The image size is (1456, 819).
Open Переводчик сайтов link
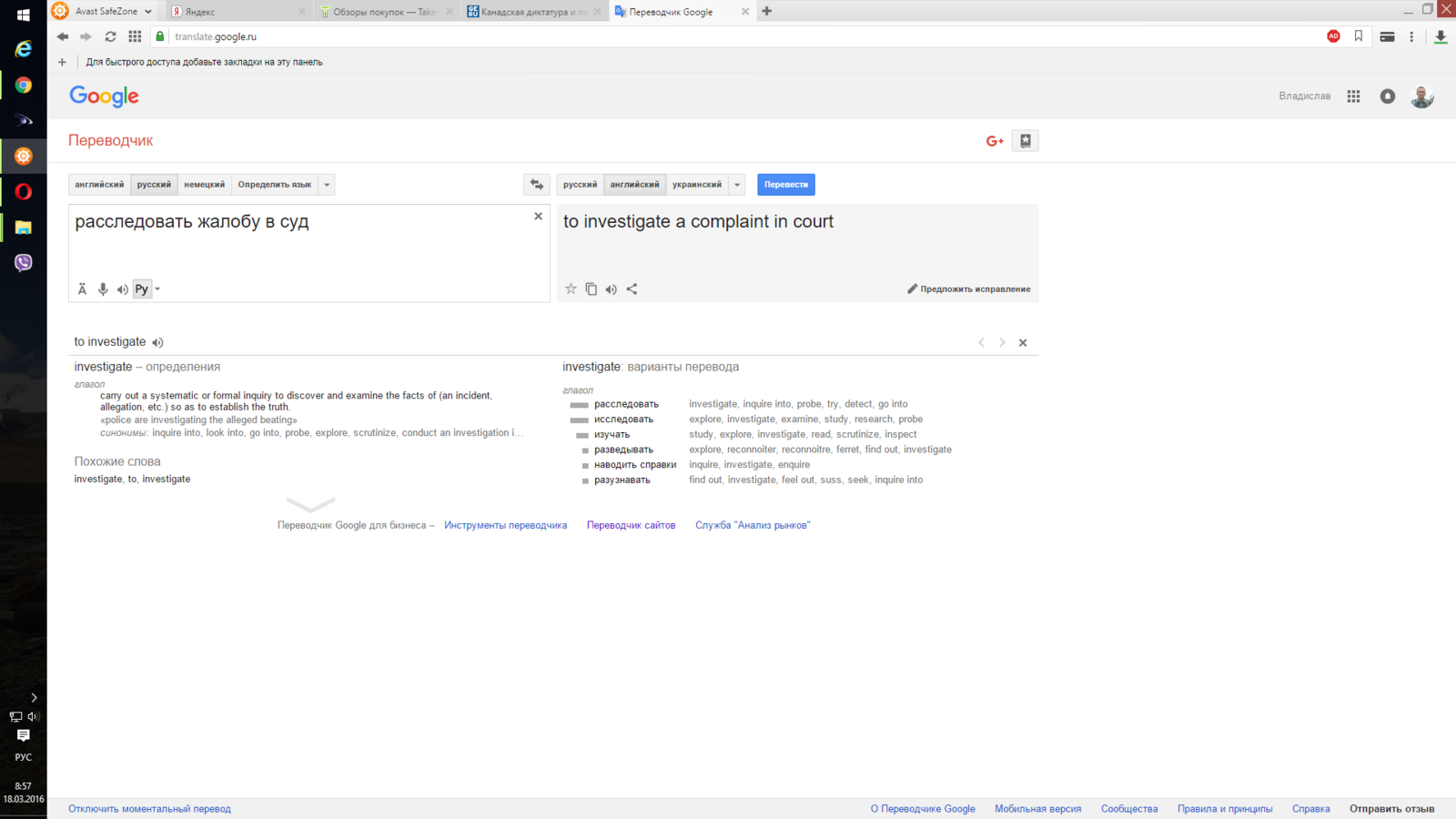(631, 525)
